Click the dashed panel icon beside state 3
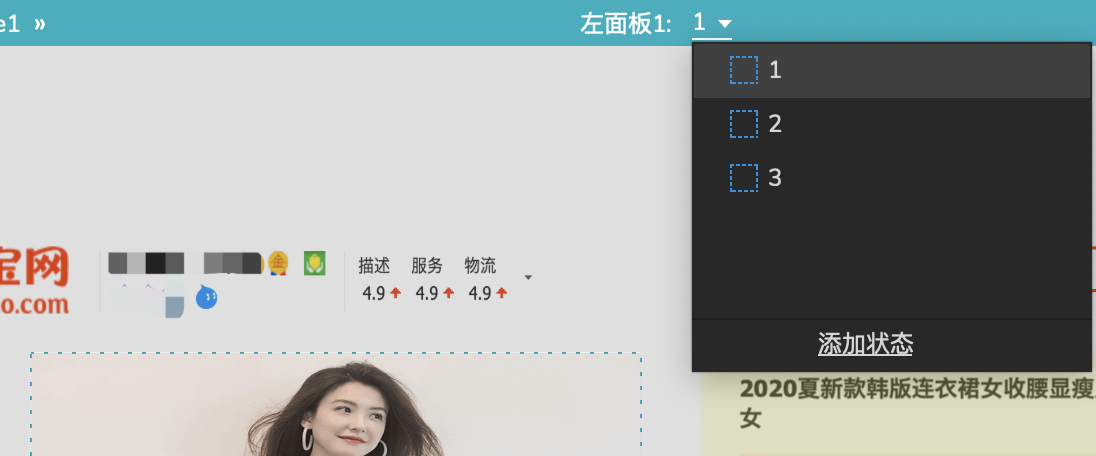The width and height of the screenshot is (1096, 456). tap(744, 178)
